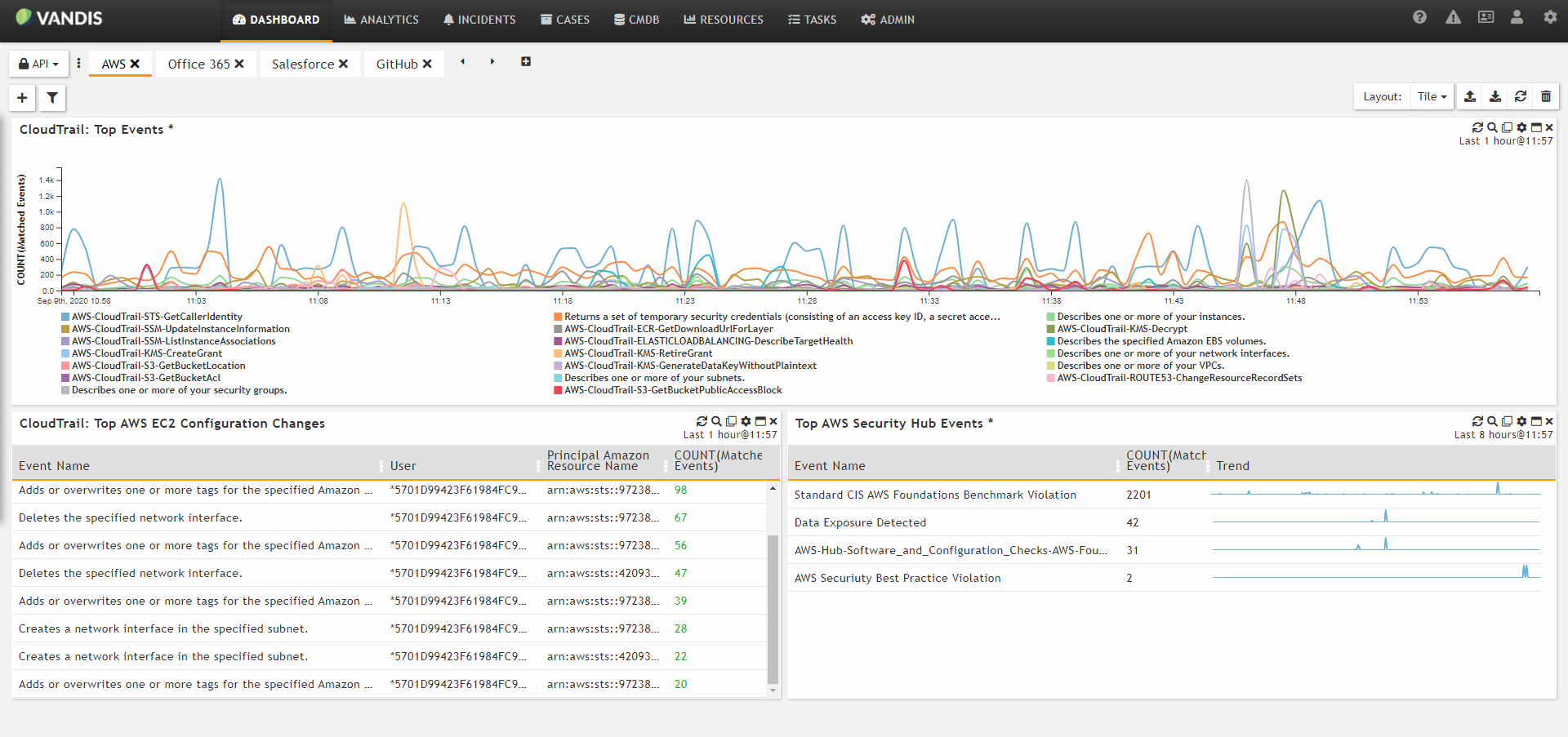1568x737 pixels.
Task: Open the Tasks menu
Action: (813, 20)
